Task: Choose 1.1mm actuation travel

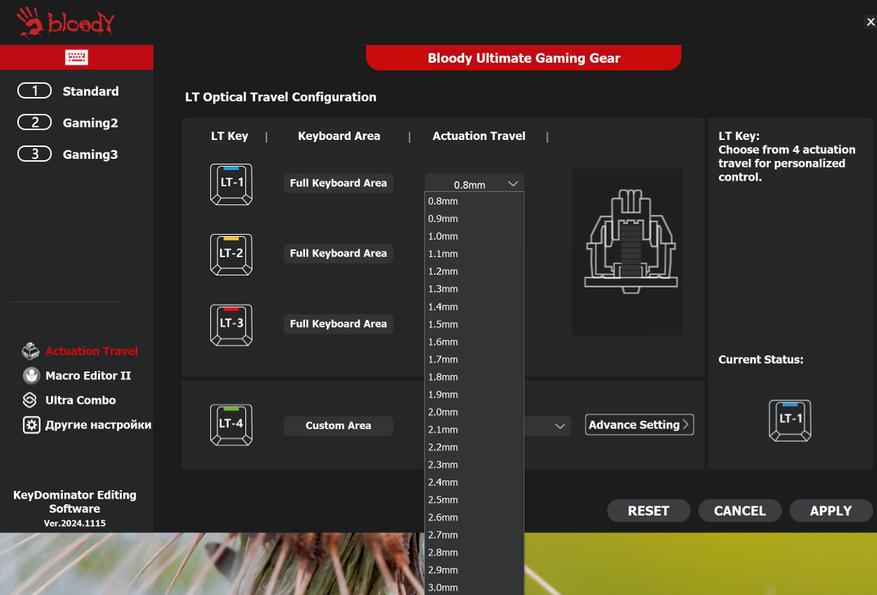Action: point(474,254)
